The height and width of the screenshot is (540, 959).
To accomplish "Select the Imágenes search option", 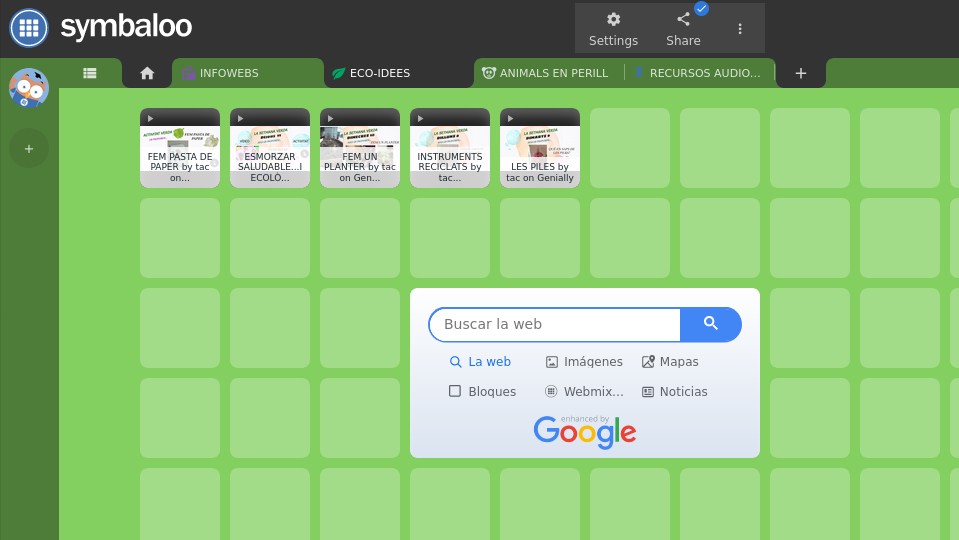I will pyautogui.click(x=584, y=362).
